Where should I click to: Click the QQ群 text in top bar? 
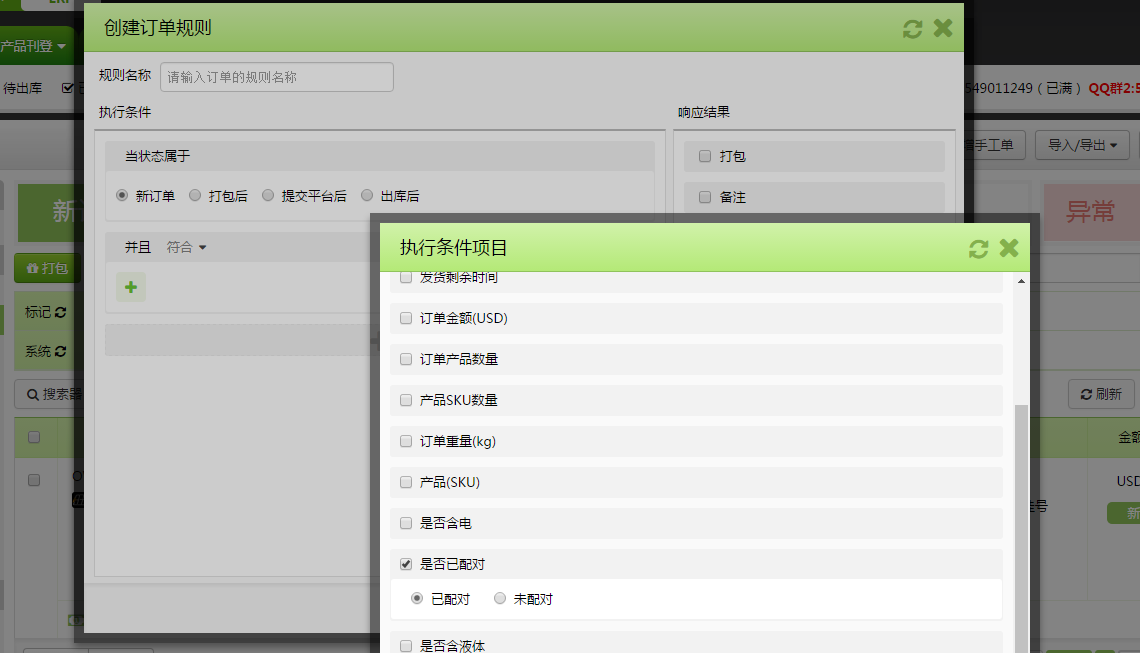(1114, 88)
